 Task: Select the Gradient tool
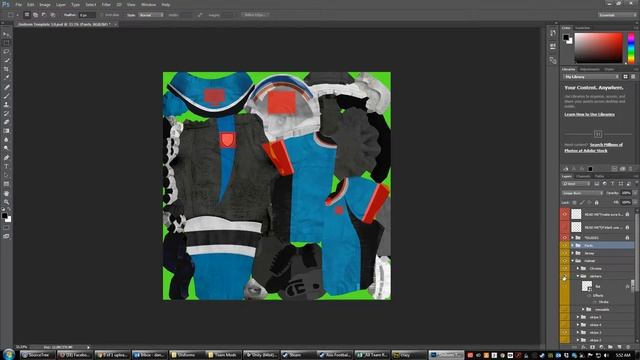click(6, 131)
